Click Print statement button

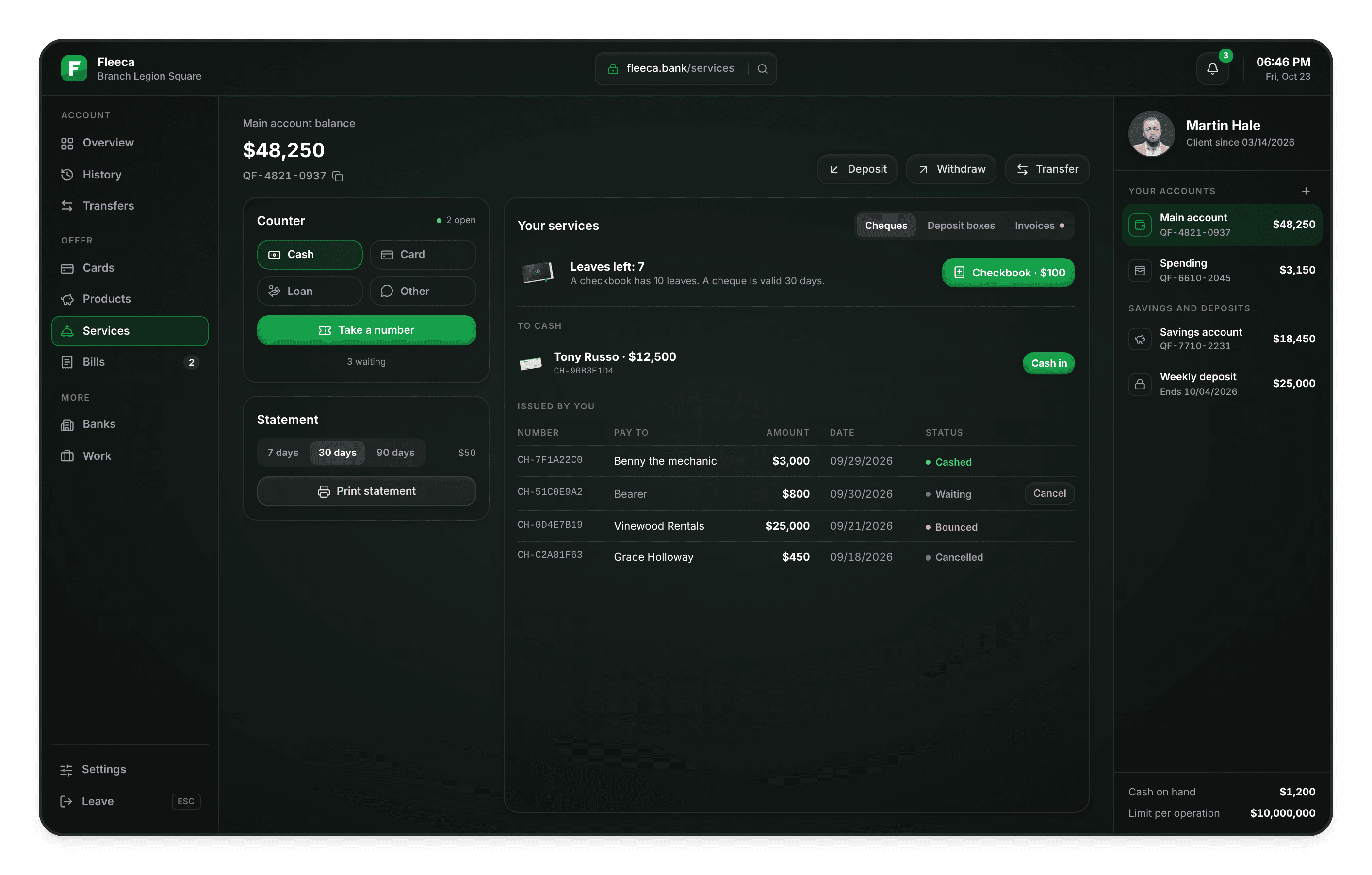click(366, 492)
